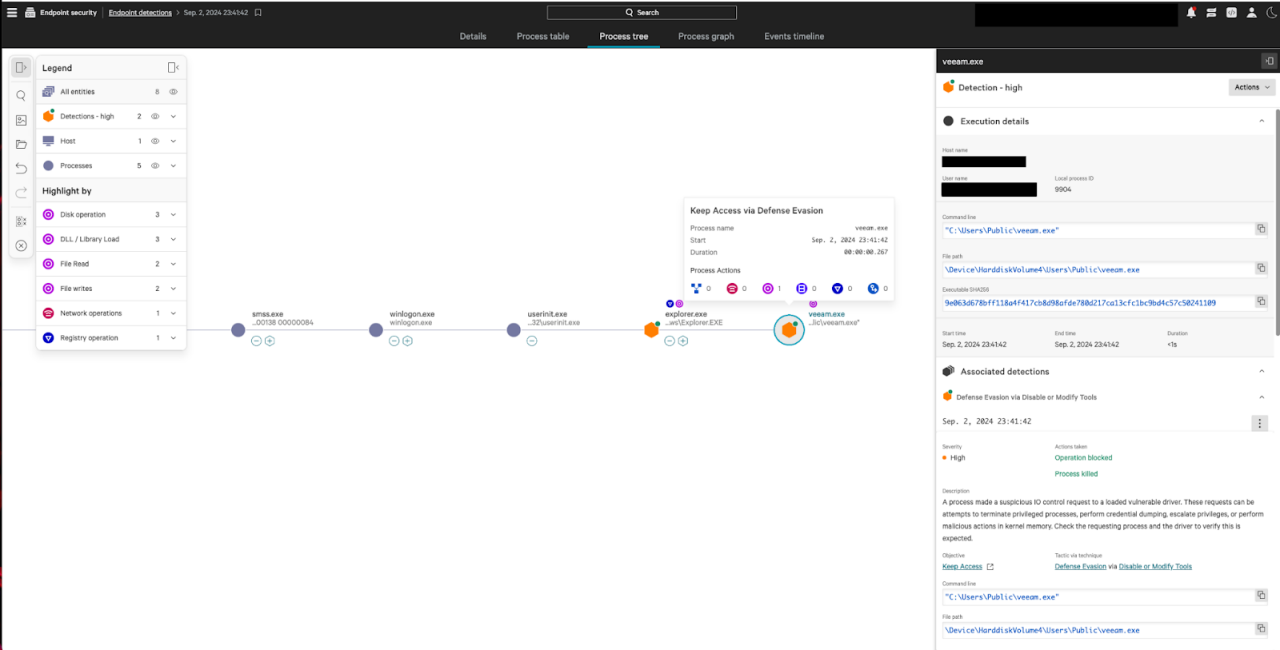Expand File writes highlight row
The width and height of the screenshot is (1280, 650).
[x=173, y=289]
